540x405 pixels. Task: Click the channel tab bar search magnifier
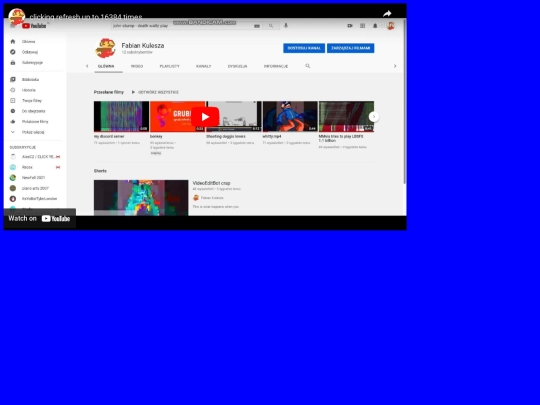[x=308, y=66]
